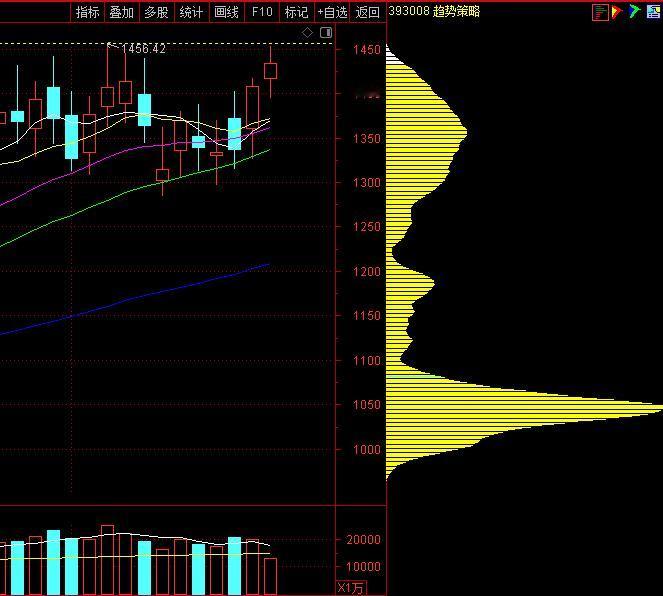Viewport: 663px width, 596px height.
Task: Click the widest chip distribution peak bar
Action: coord(524,407)
